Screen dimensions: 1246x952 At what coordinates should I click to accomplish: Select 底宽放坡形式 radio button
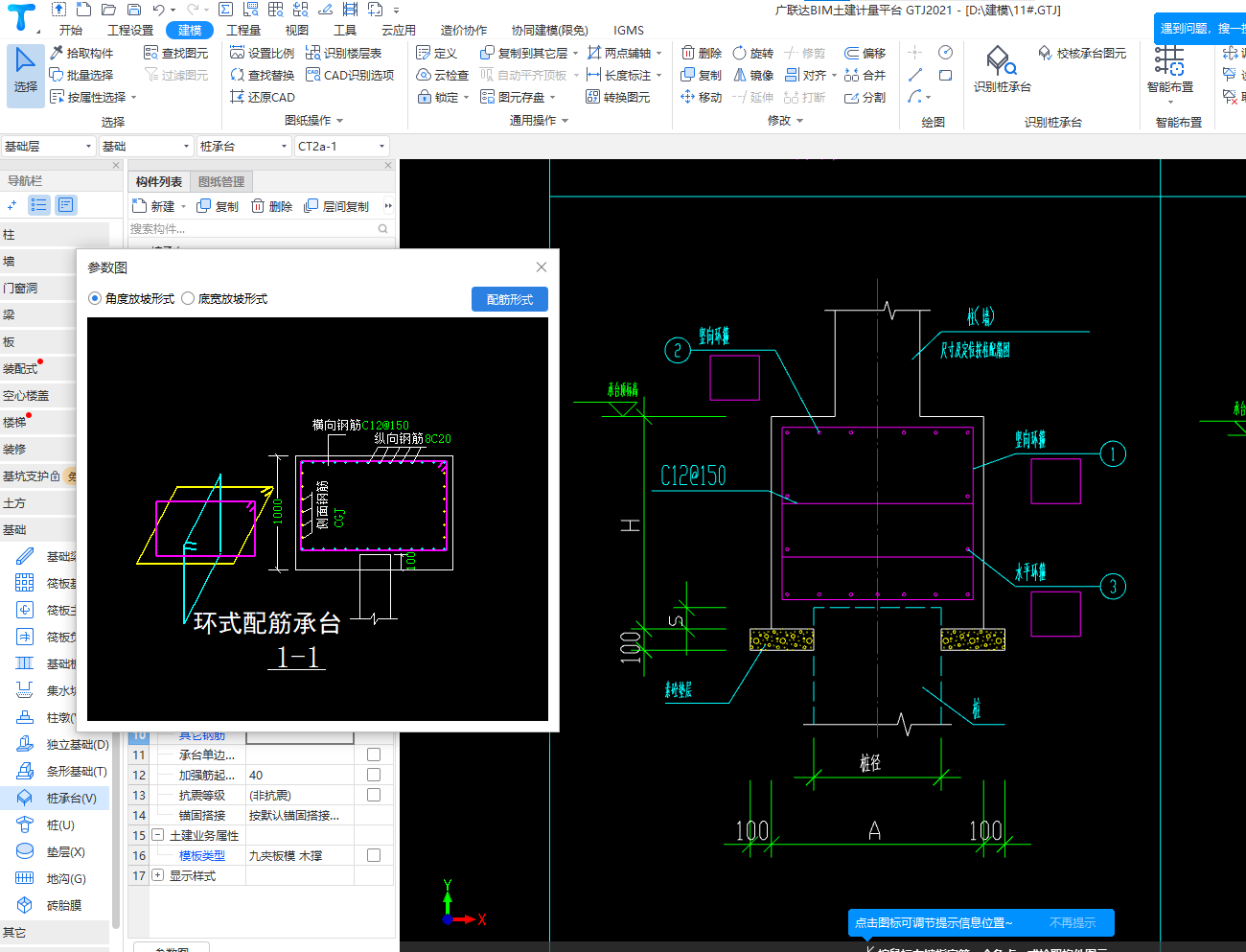point(188,298)
